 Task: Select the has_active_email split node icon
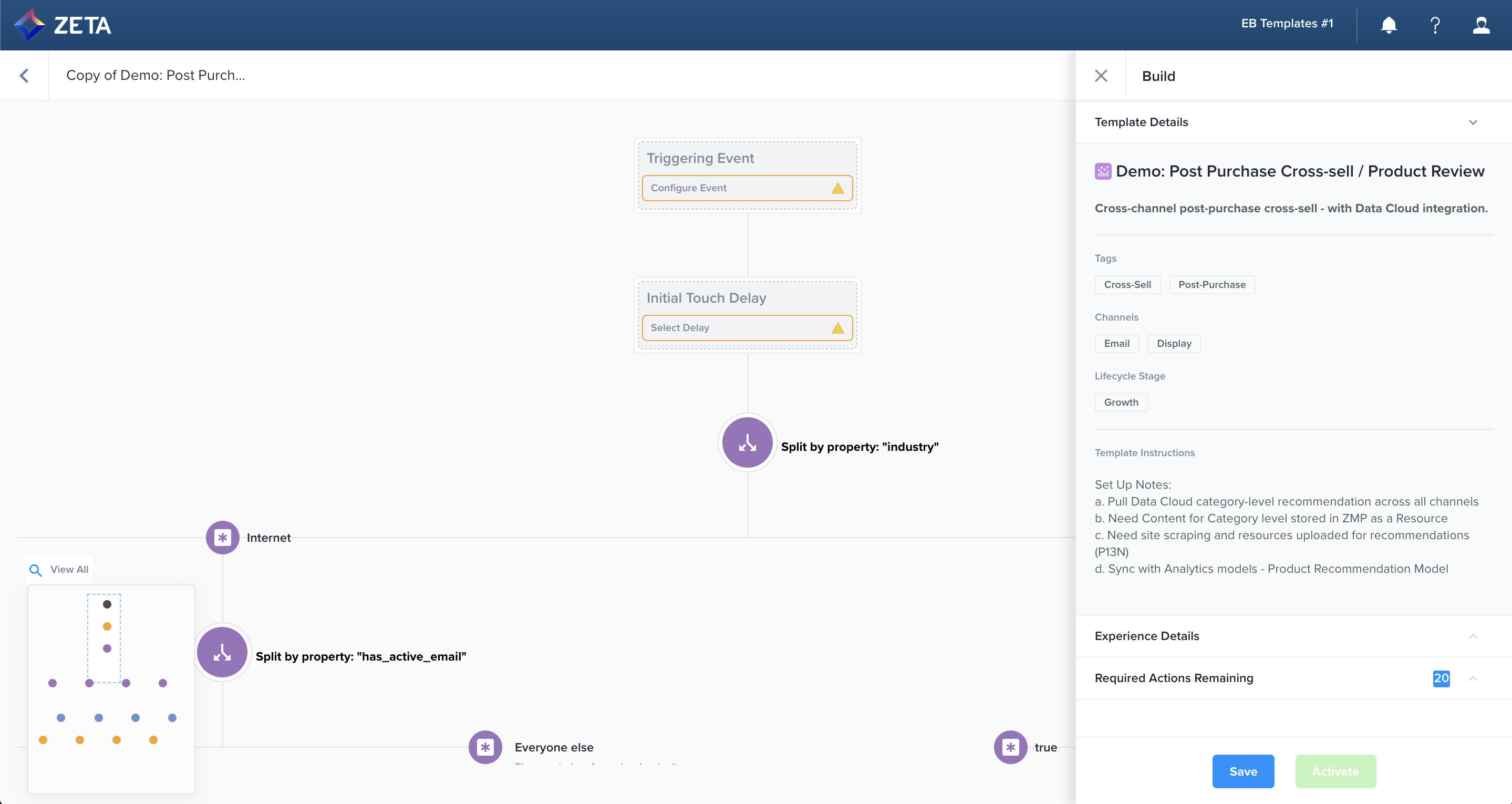222,652
